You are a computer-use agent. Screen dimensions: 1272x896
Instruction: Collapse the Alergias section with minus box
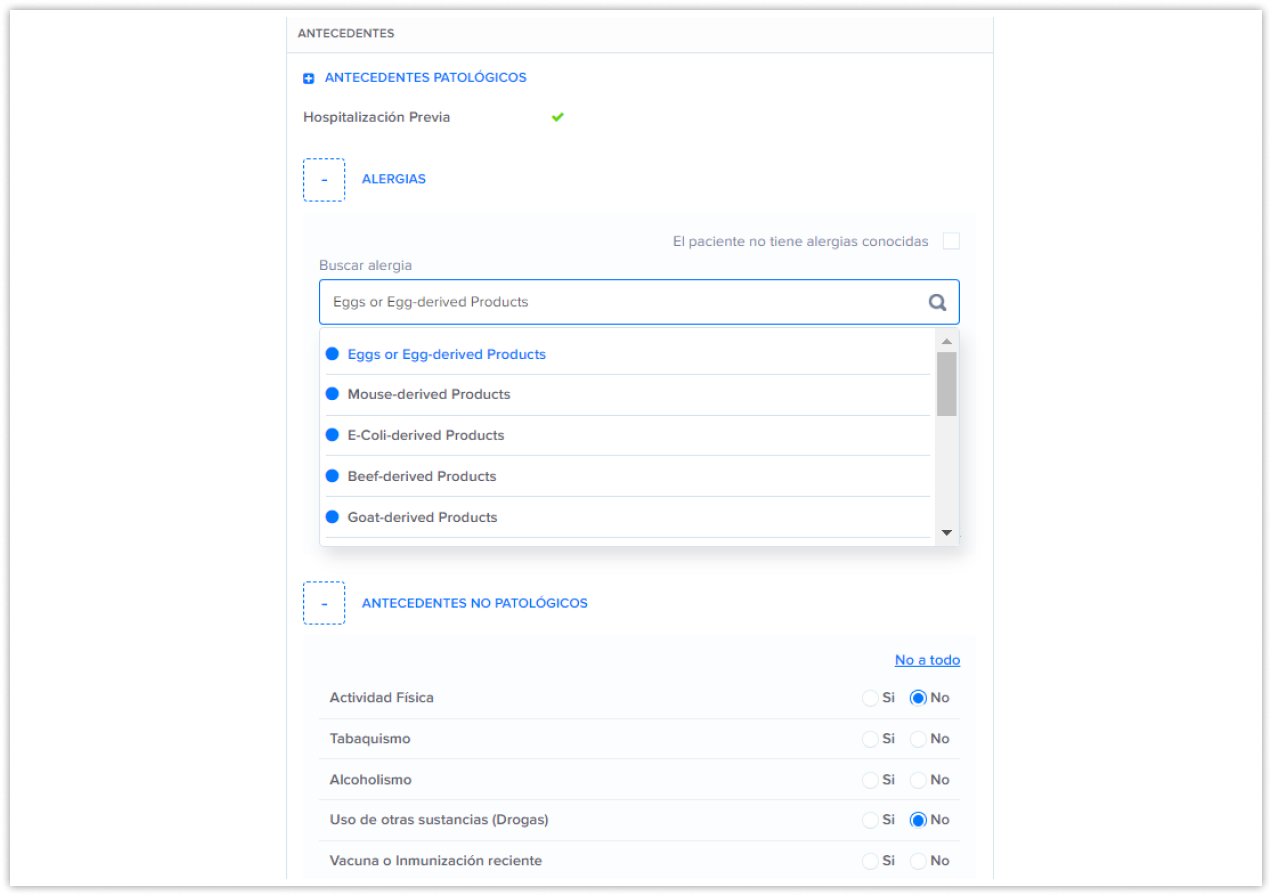324,180
